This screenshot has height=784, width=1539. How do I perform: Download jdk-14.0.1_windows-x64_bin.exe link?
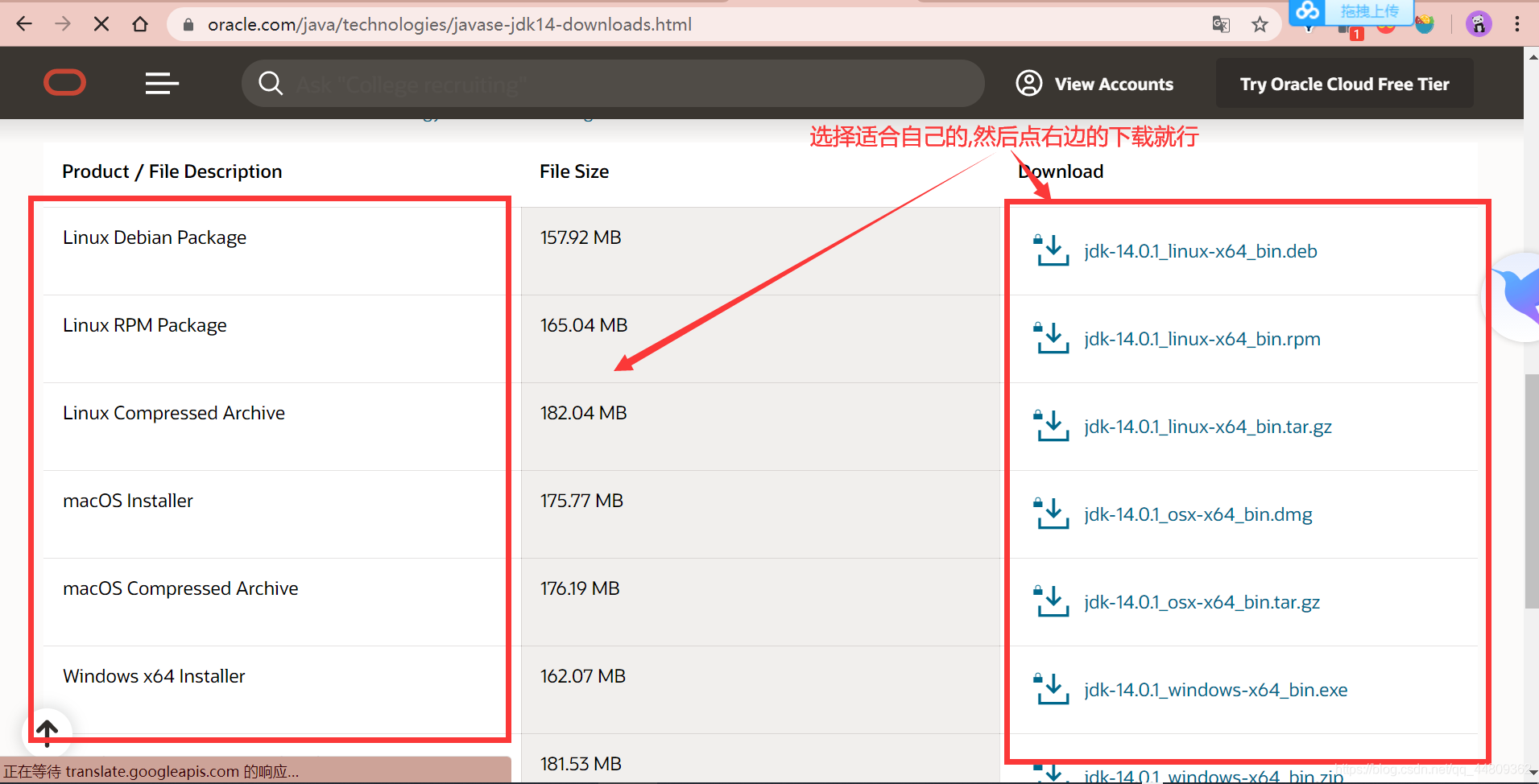[x=1216, y=690]
